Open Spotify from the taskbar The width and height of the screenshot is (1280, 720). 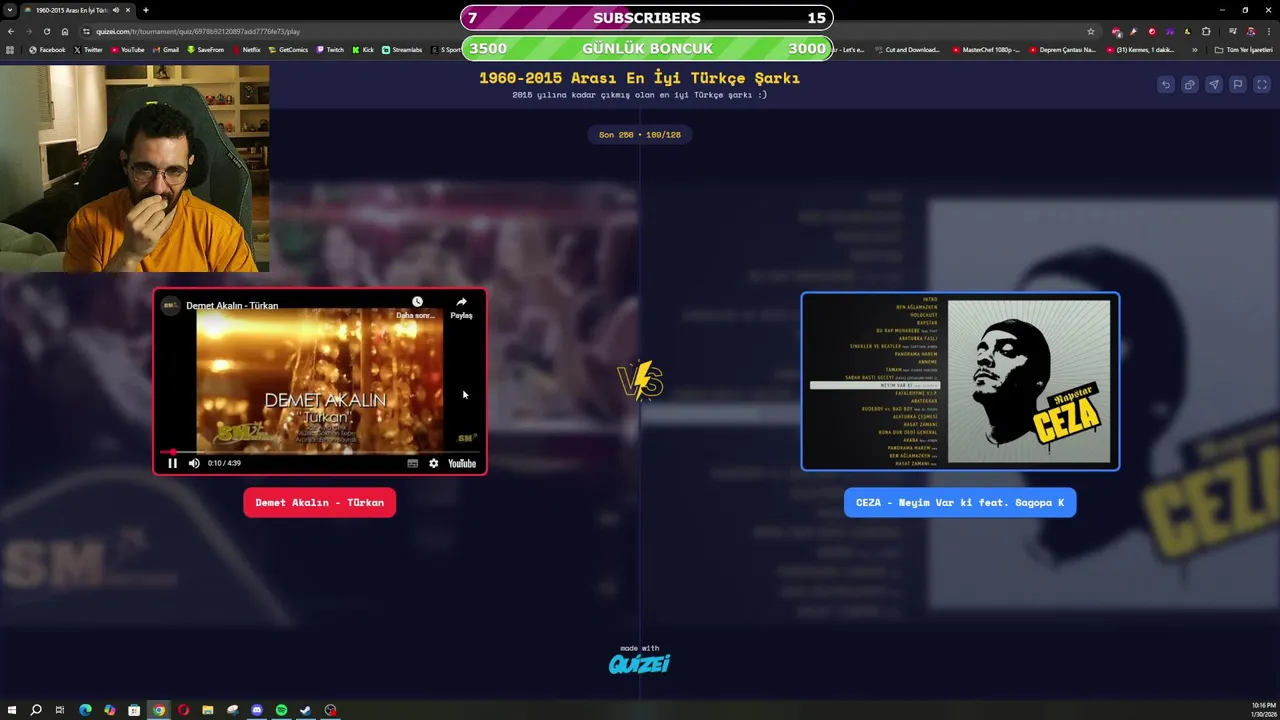pos(281,710)
